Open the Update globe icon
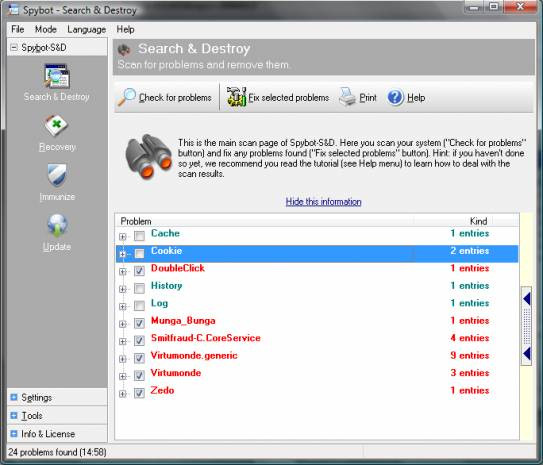This screenshot has width=543, height=465. tap(57, 225)
